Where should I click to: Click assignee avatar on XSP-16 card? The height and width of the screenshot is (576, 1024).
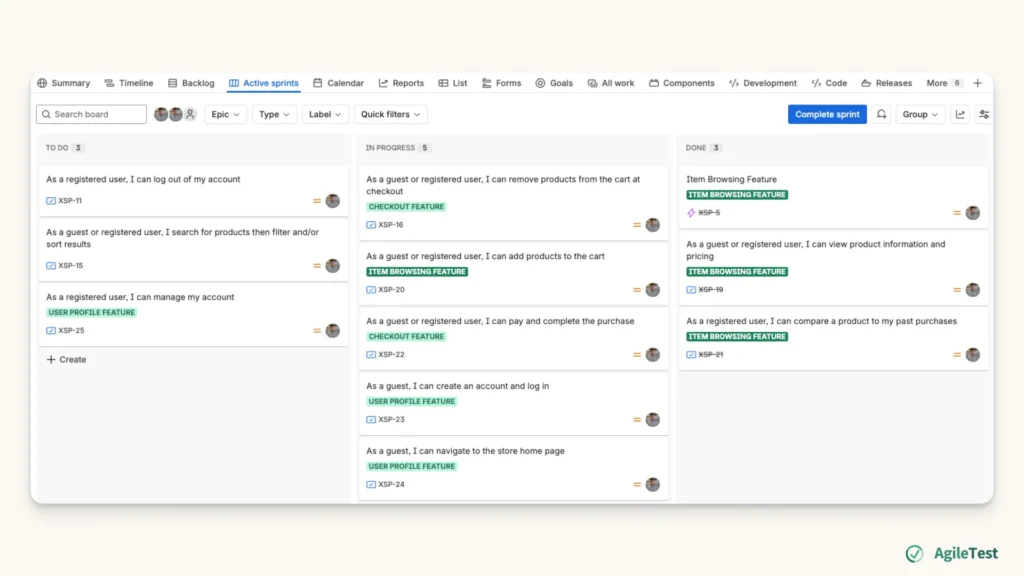click(652, 225)
